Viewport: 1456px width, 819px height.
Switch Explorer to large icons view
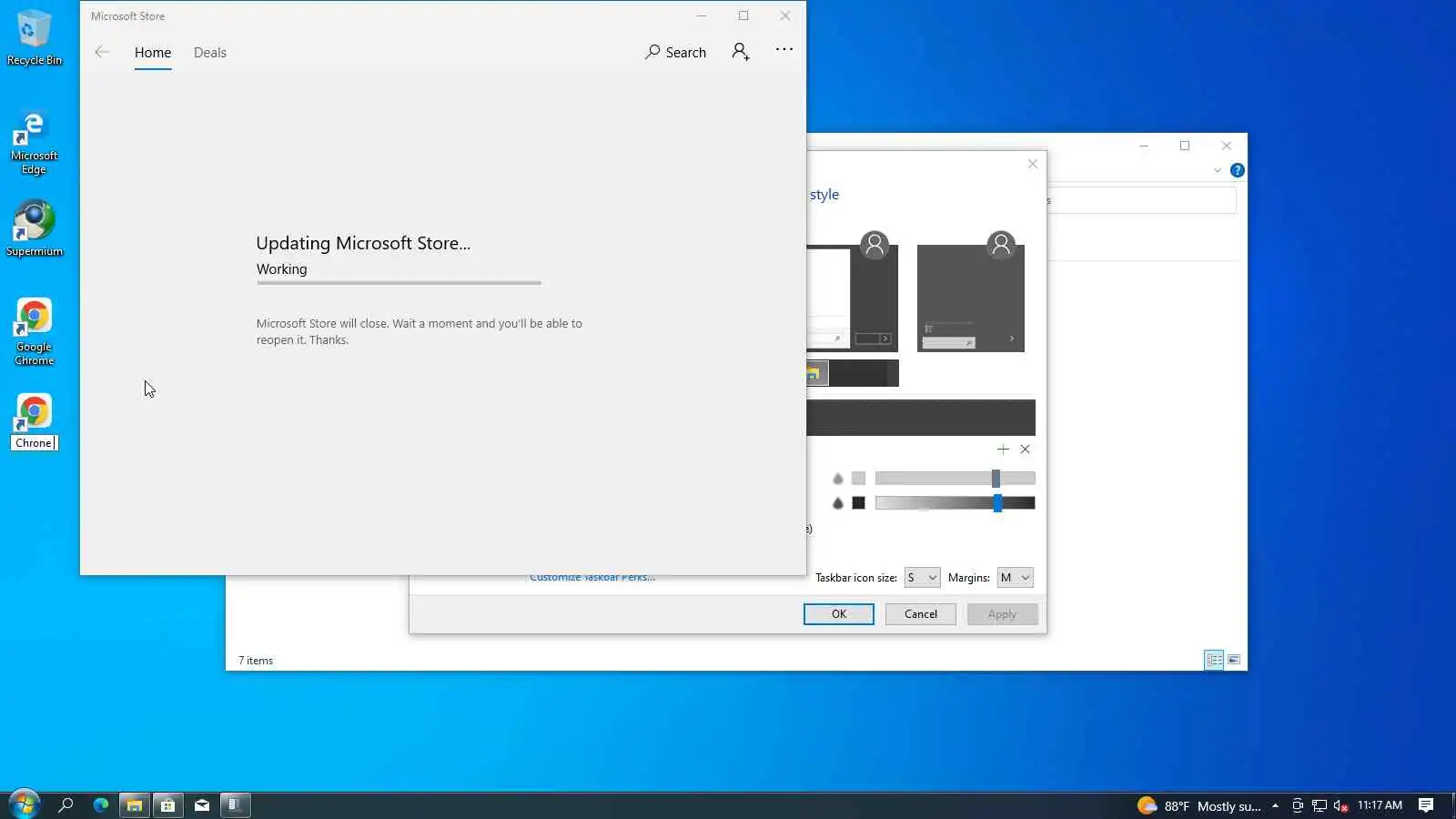(1234, 660)
